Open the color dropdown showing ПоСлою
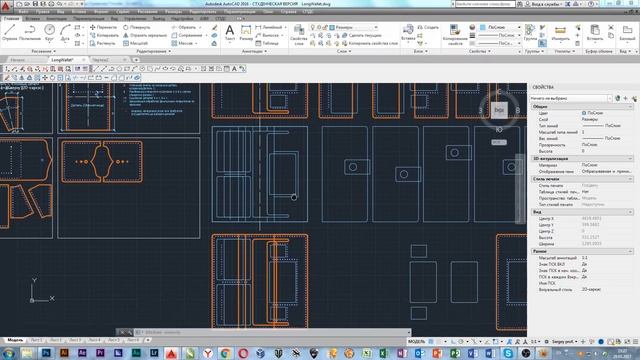The image size is (640, 360). pos(500,27)
